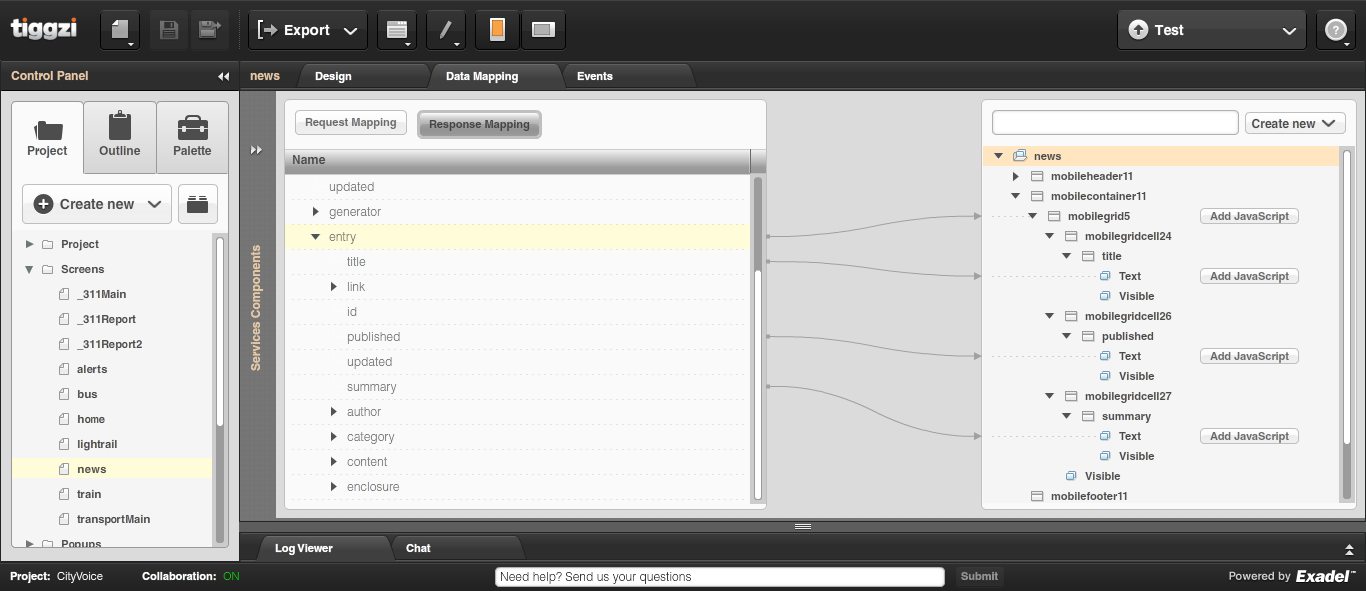Expand the Services Components side panel
The height and width of the screenshot is (591, 1366).
[x=256, y=150]
